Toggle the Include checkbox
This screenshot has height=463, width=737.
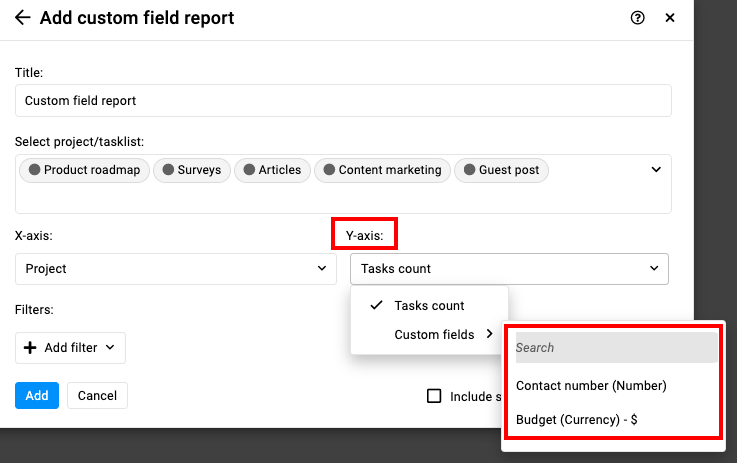(x=434, y=396)
